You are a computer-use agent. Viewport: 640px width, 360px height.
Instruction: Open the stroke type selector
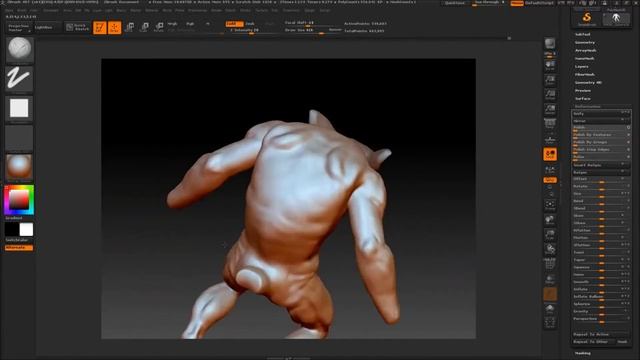click(19, 78)
